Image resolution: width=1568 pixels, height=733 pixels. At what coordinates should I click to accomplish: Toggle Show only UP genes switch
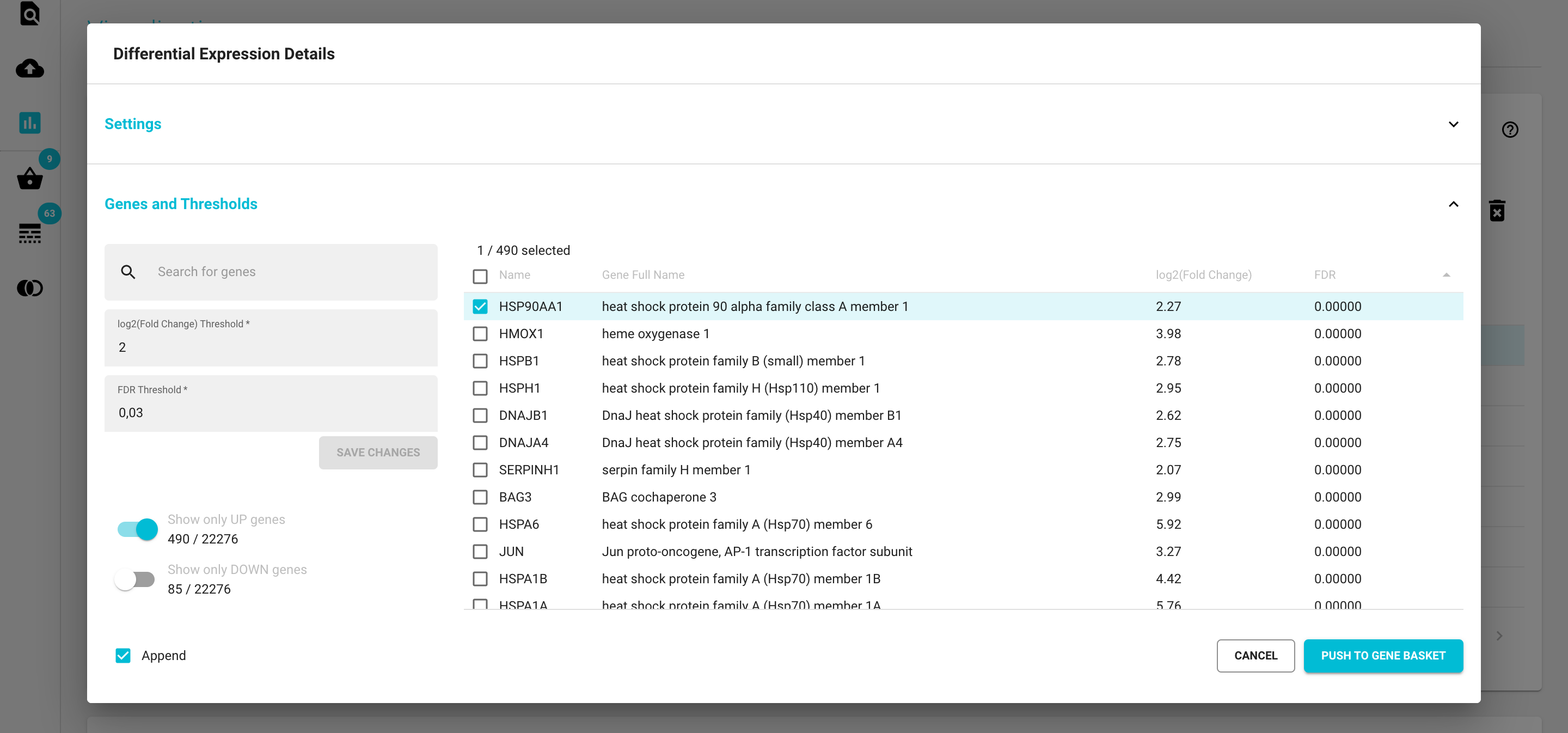(137, 529)
